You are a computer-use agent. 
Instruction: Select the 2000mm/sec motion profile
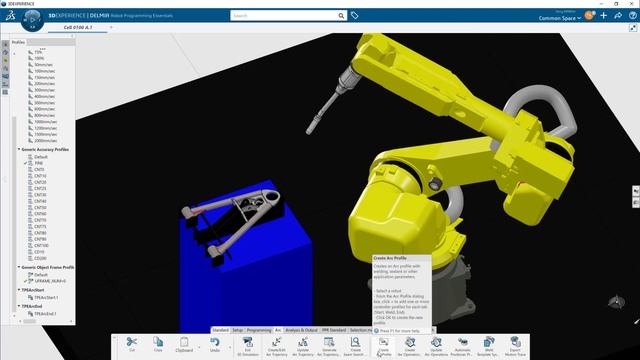click(45, 141)
